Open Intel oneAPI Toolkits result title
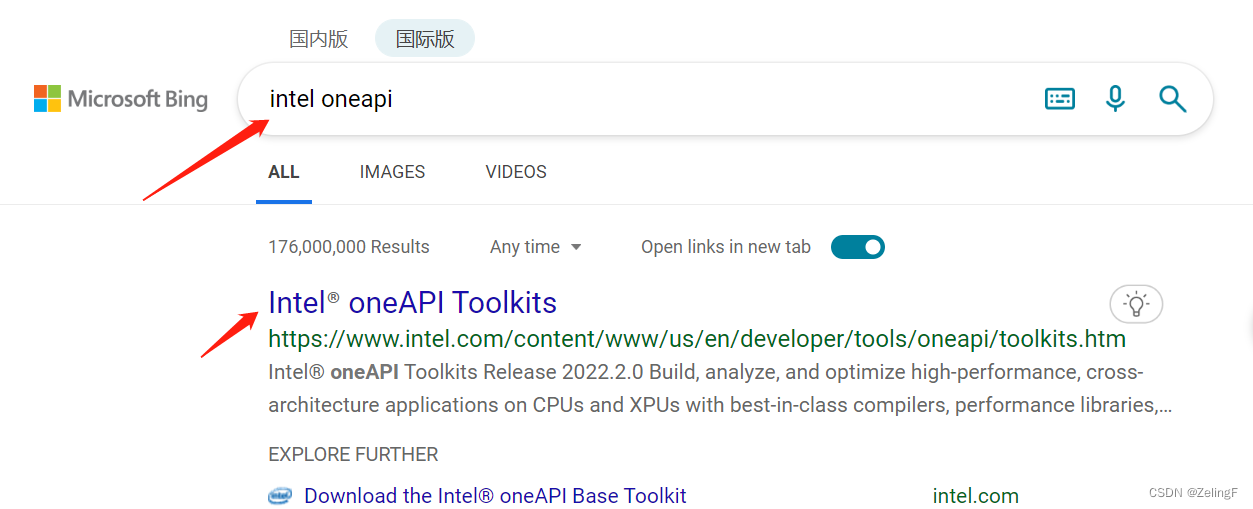The width and height of the screenshot is (1253, 509). [413, 302]
